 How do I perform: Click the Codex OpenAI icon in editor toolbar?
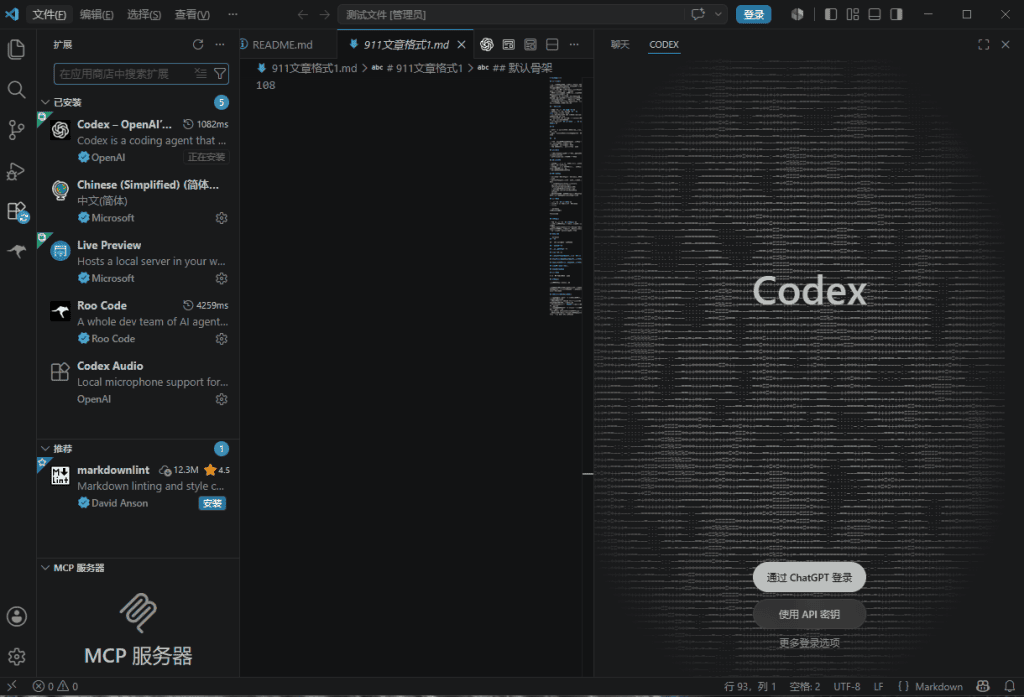coord(487,44)
